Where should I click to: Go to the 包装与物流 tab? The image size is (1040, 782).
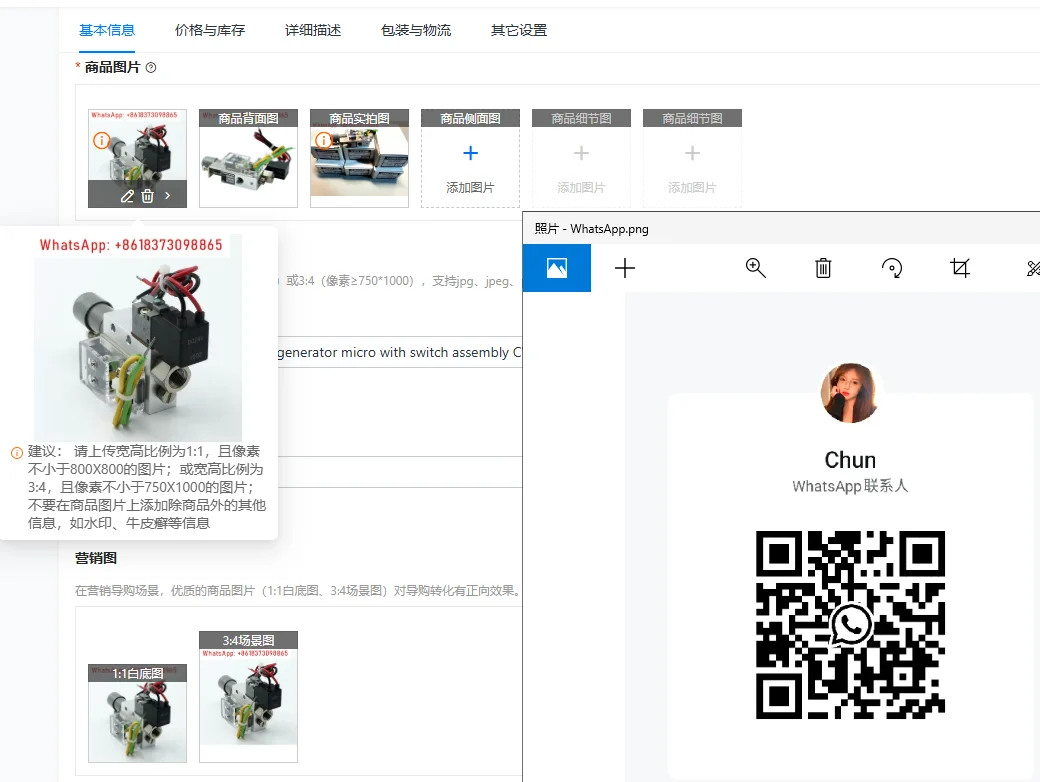[x=416, y=30]
